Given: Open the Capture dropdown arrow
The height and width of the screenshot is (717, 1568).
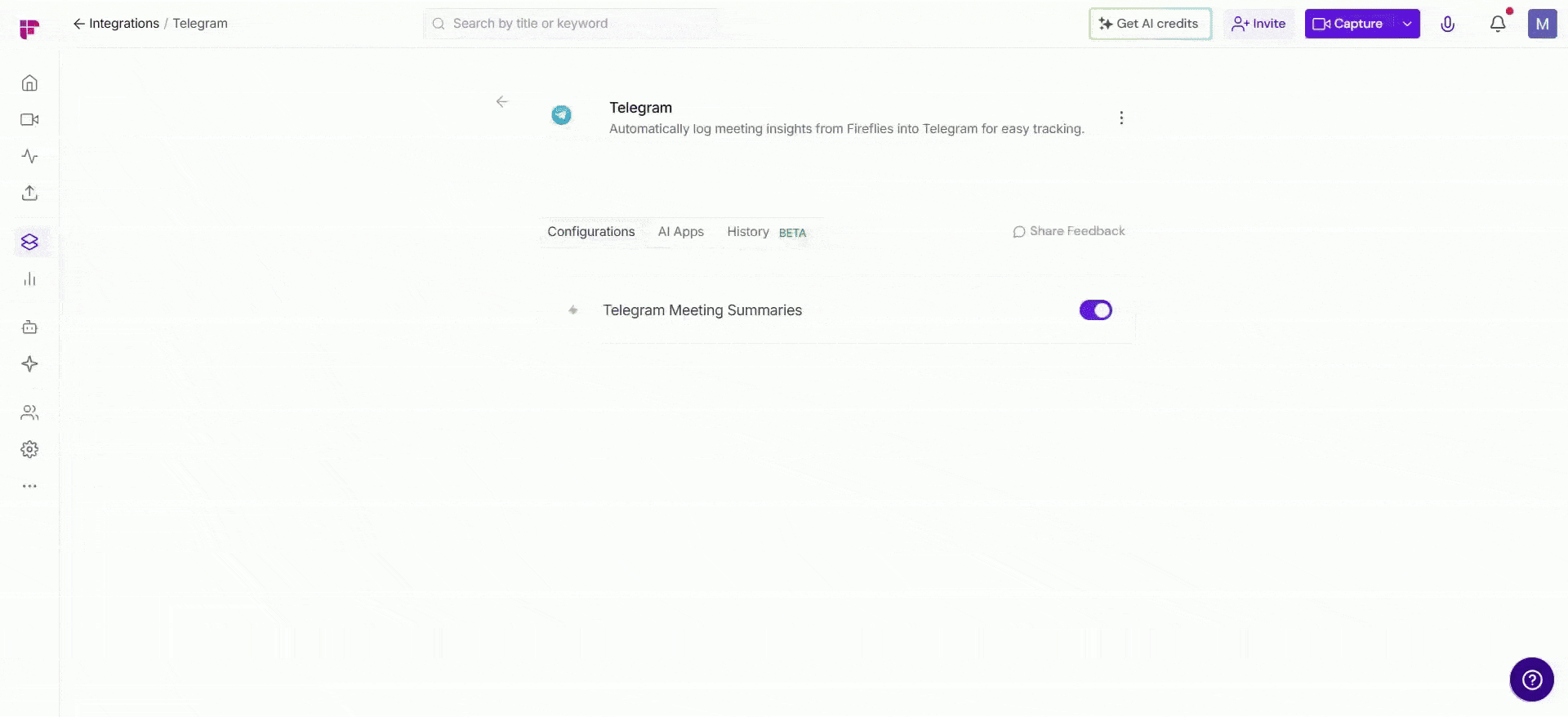Looking at the screenshot, I should 1406,24.
